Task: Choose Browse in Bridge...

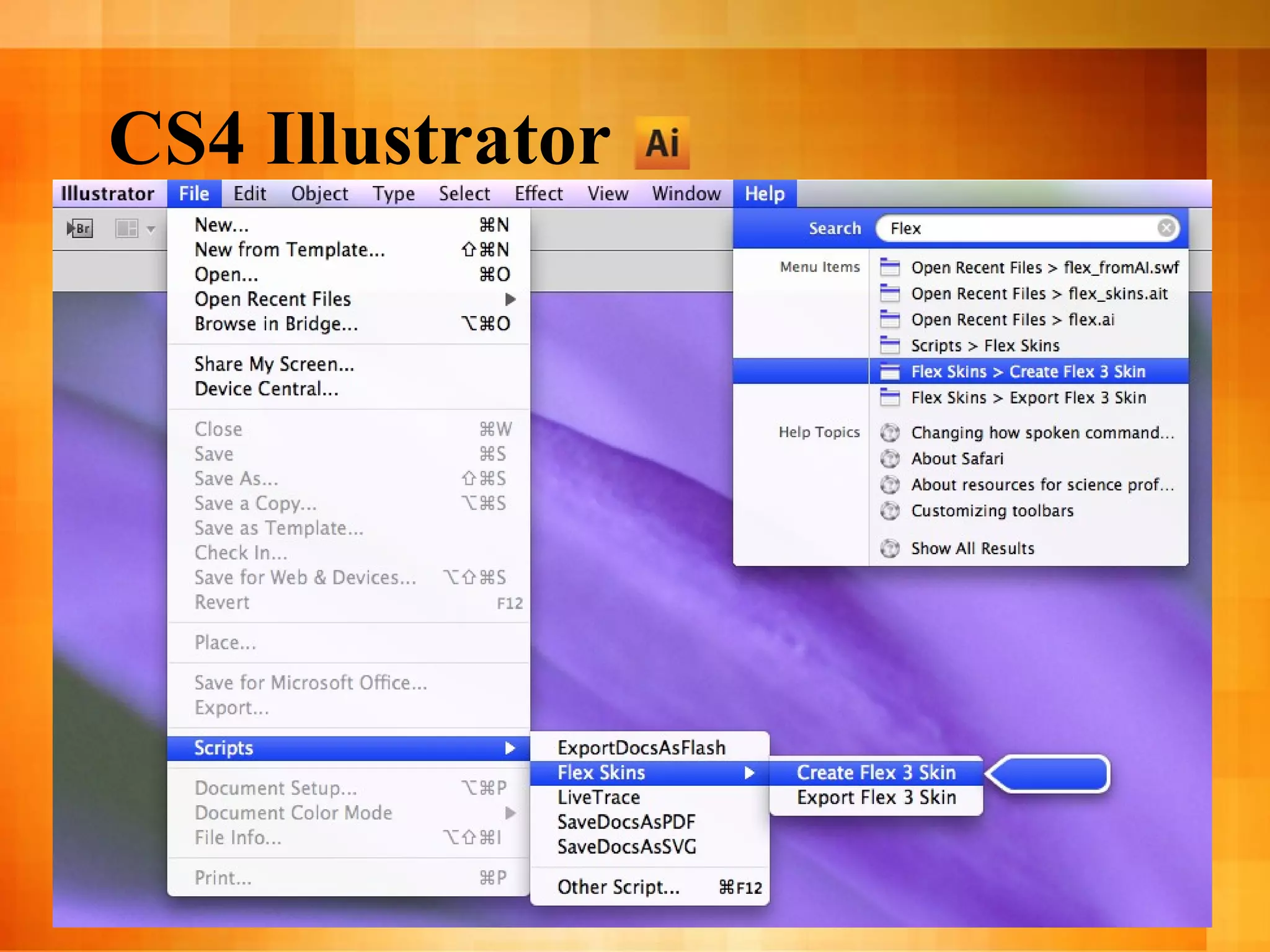Action: (349, 324)
